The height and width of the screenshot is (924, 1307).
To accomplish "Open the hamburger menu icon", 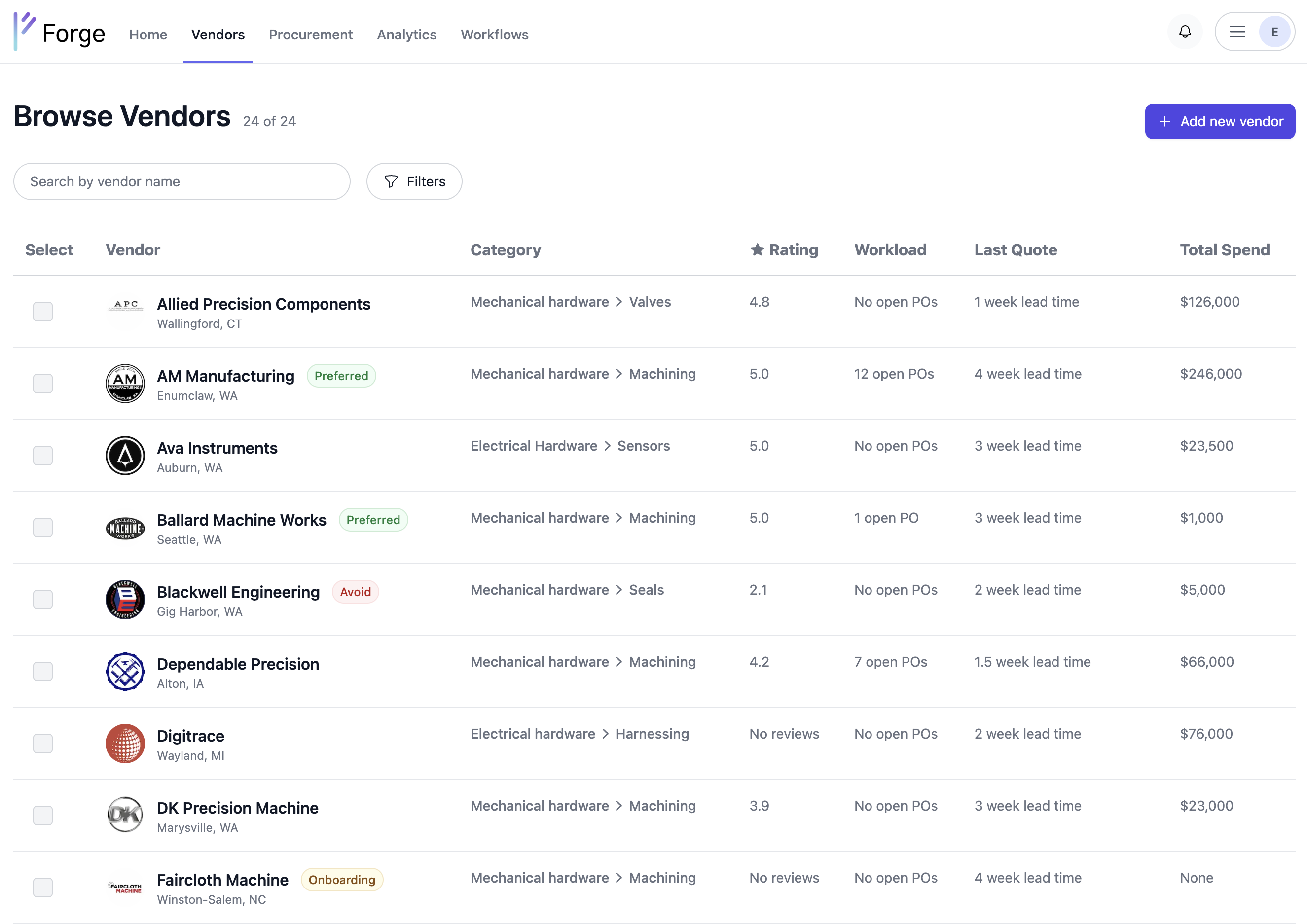I will pos(1237,32).
